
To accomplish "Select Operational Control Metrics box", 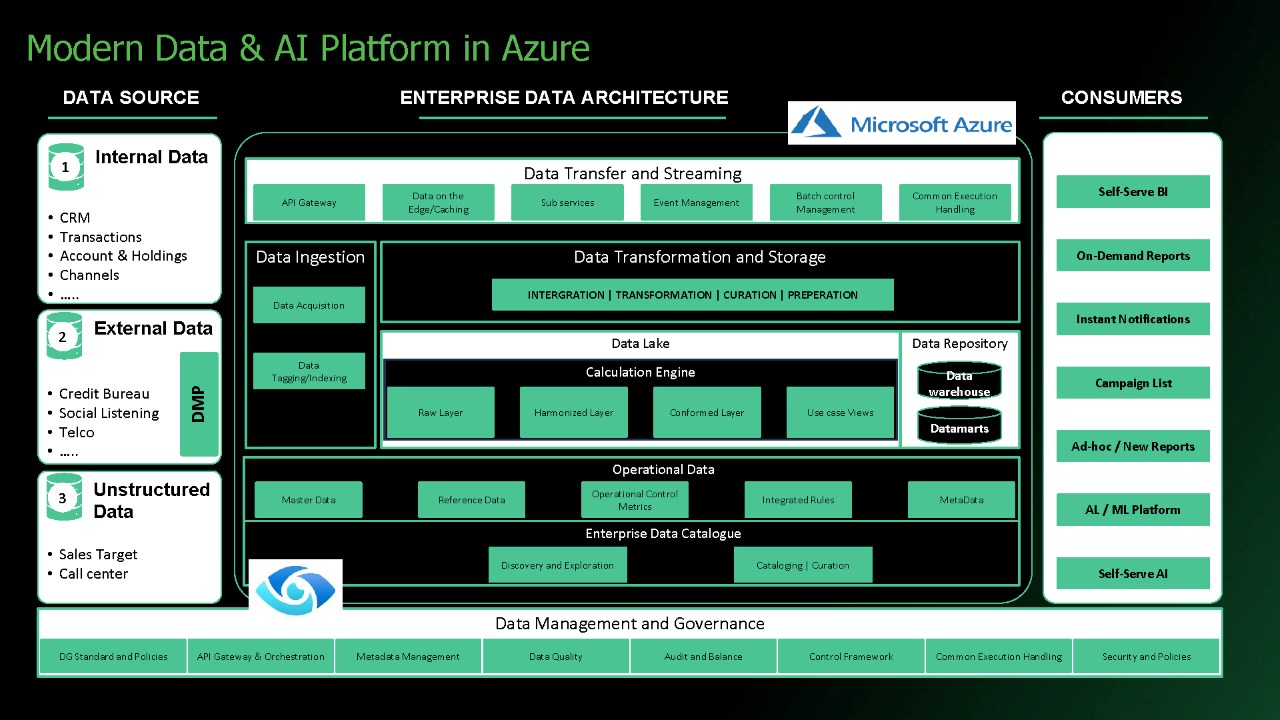I will [634, 500].
